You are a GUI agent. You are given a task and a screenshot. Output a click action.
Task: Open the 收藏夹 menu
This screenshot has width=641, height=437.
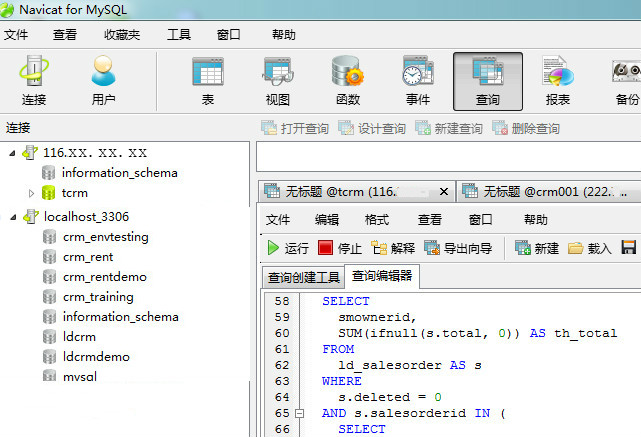122,35
